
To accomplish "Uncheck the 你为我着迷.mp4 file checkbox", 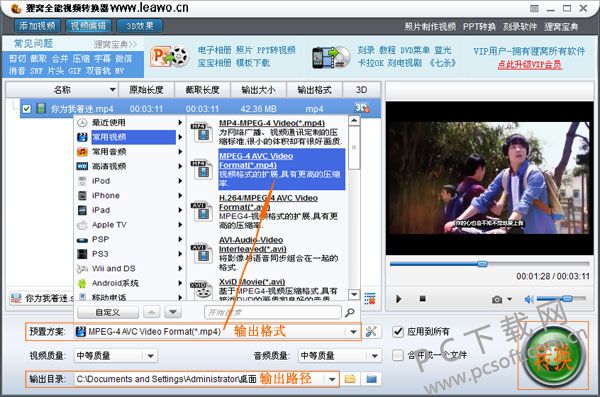I will [x=26, y=109].
